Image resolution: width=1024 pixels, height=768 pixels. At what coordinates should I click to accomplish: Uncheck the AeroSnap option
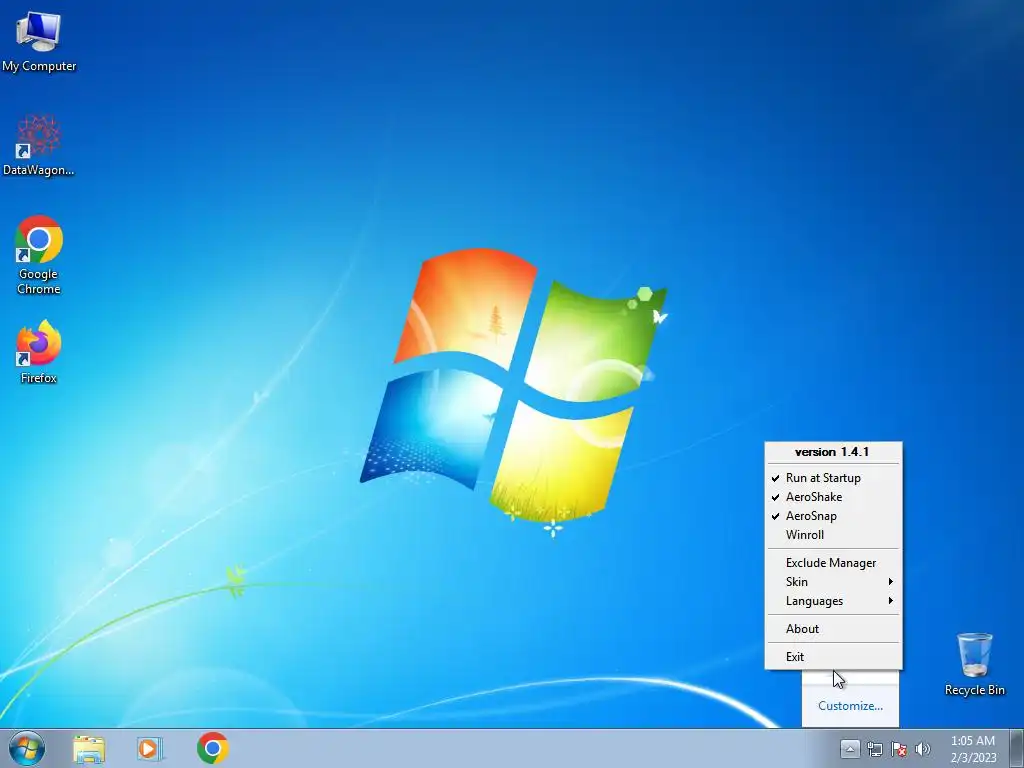[x=833, y=516]
